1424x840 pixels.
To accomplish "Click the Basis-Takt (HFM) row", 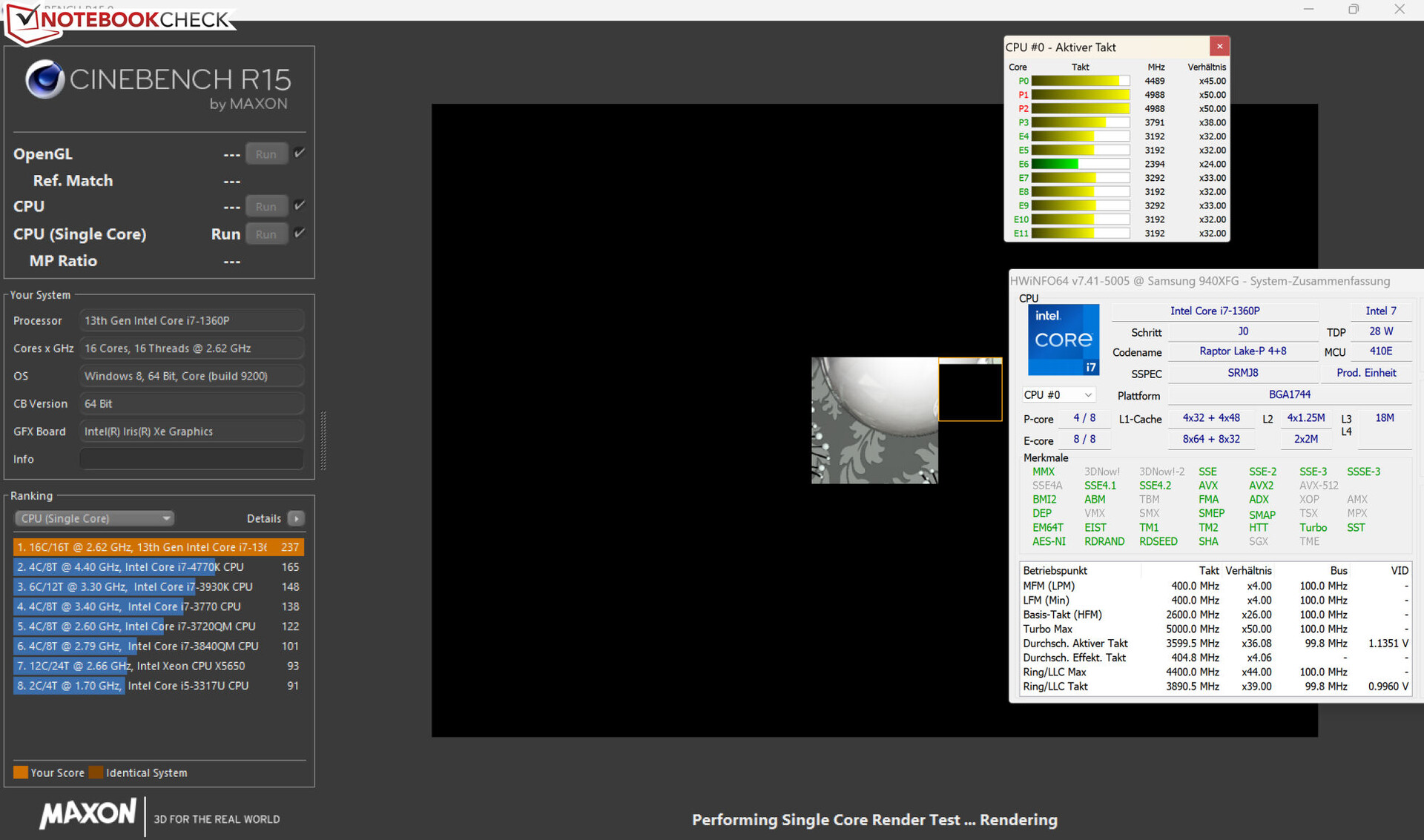I will pyautogui.click(x=1215, y=615).
